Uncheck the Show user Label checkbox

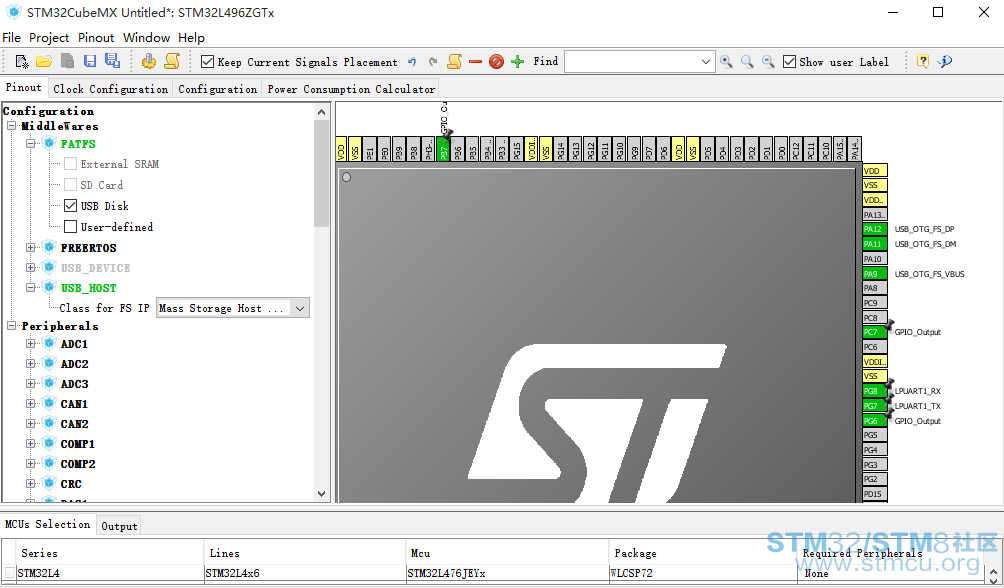(x=789, y=61)
